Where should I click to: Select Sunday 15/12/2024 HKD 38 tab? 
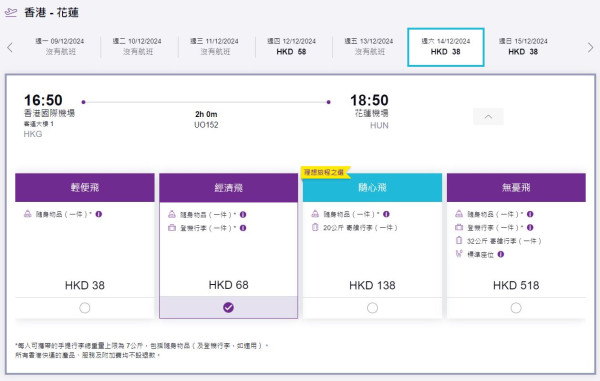pyautogui.click(x=523, y=46)
